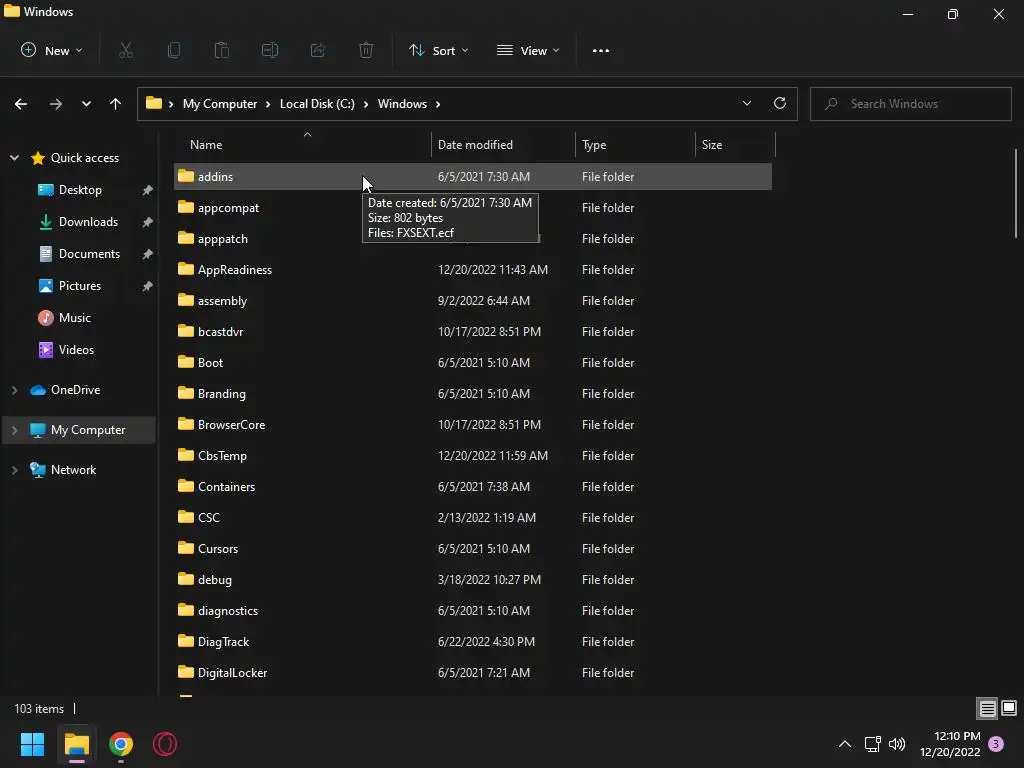Screen dimensions: 1024x768
Task: Click the vertical scrollbar thumb in file list
Action: tap(1016, 193)
